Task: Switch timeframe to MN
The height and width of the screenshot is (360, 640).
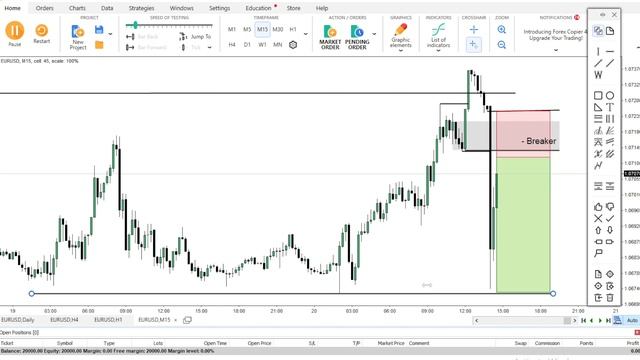Action: pos(278,44)
